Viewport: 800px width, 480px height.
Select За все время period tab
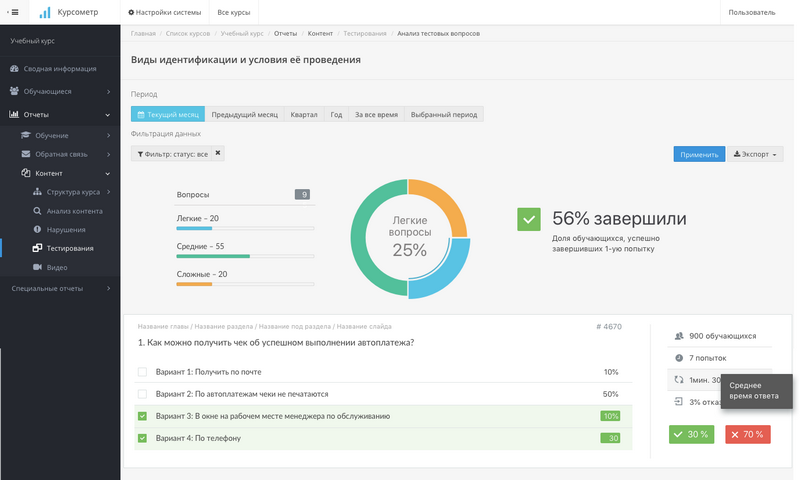point(377,114)
